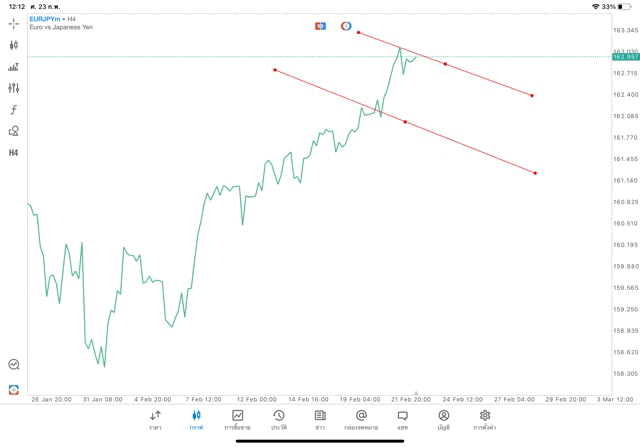Image resolution: width=640 pixels, height=447 pixels.
Task: Select the current price label 162.957
Action: coord(625,57)
